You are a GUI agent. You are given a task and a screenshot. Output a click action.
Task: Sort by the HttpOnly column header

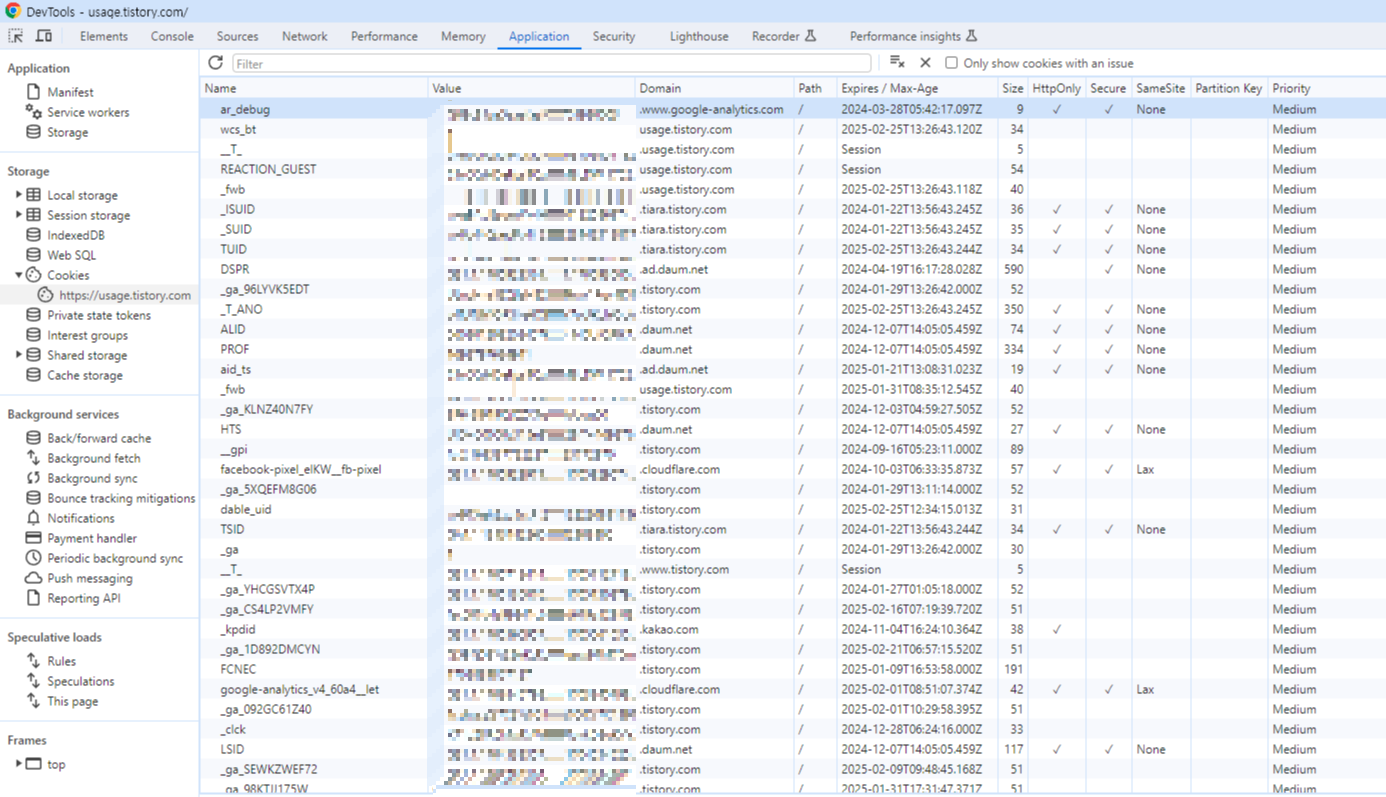(1057, 88)
